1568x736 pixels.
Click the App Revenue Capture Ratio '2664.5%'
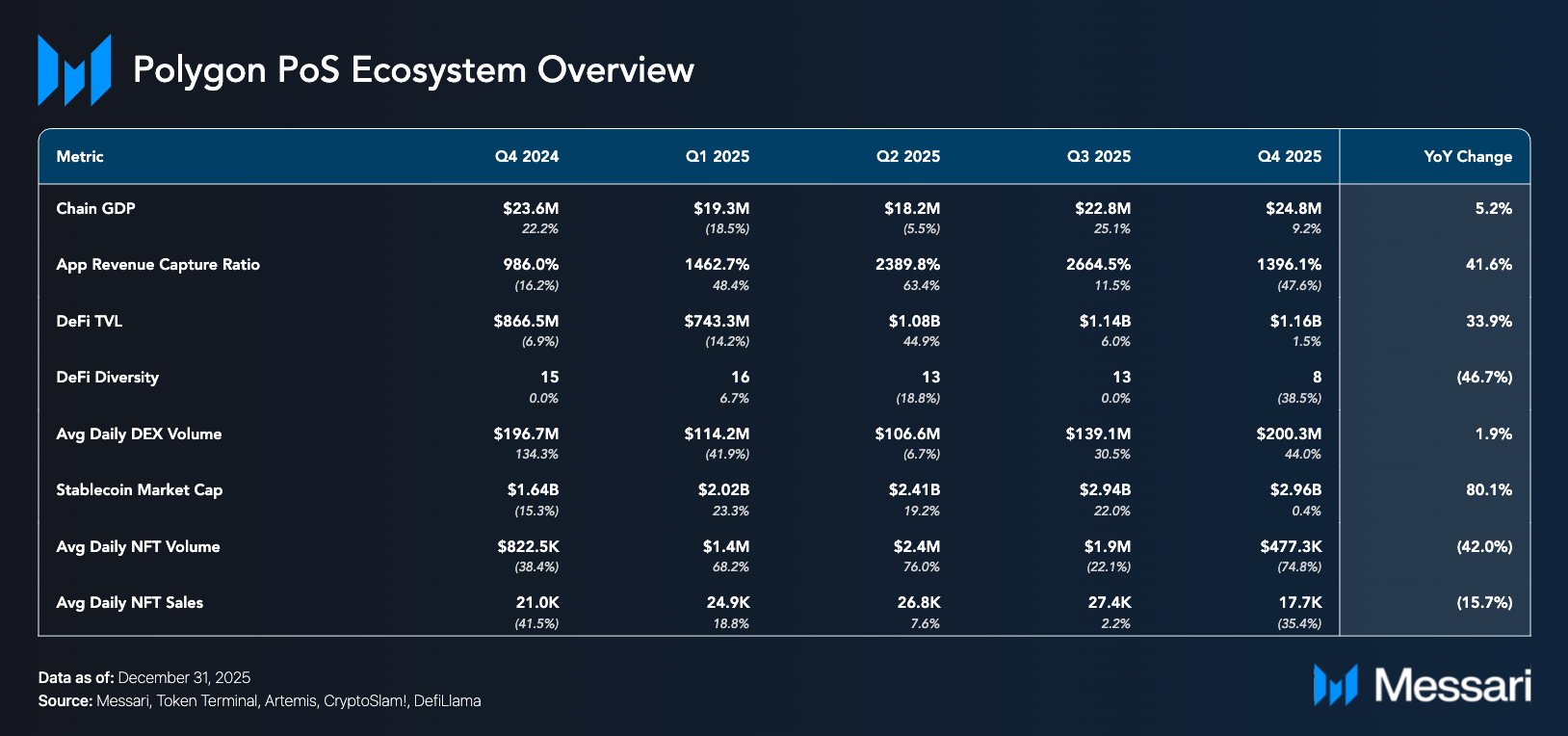pos(1098,264)
